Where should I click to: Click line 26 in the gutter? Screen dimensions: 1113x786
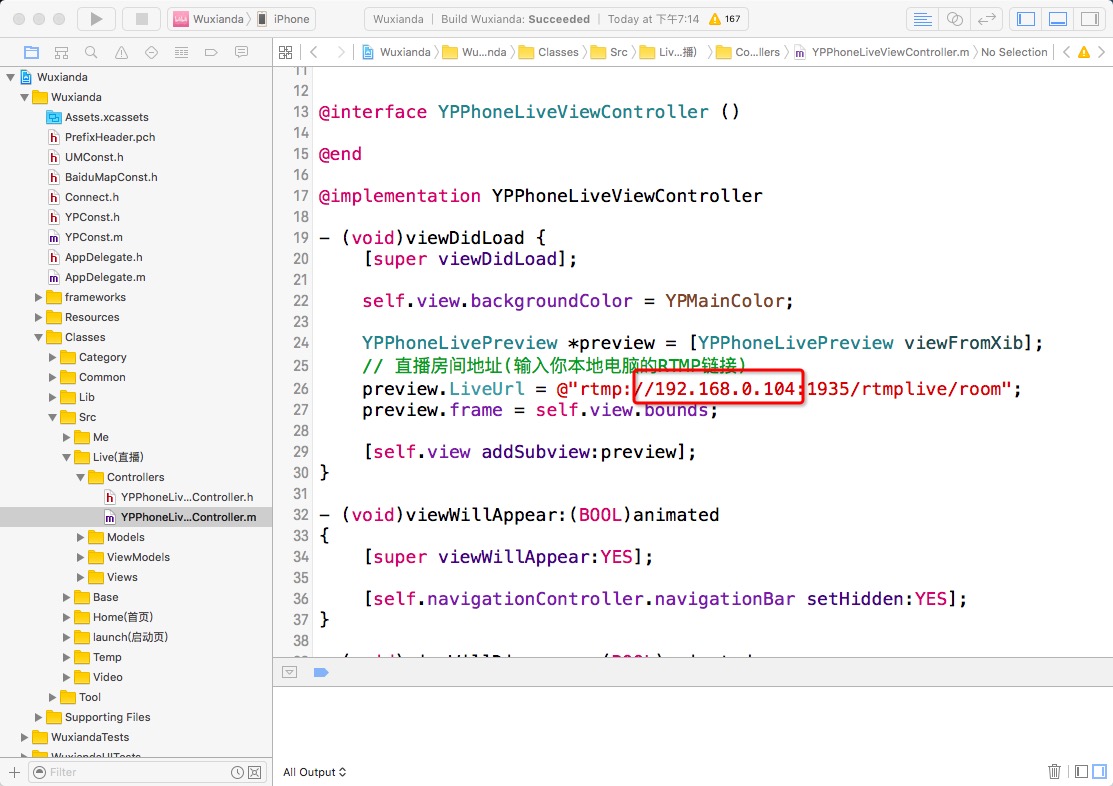(x=301, y=388)
